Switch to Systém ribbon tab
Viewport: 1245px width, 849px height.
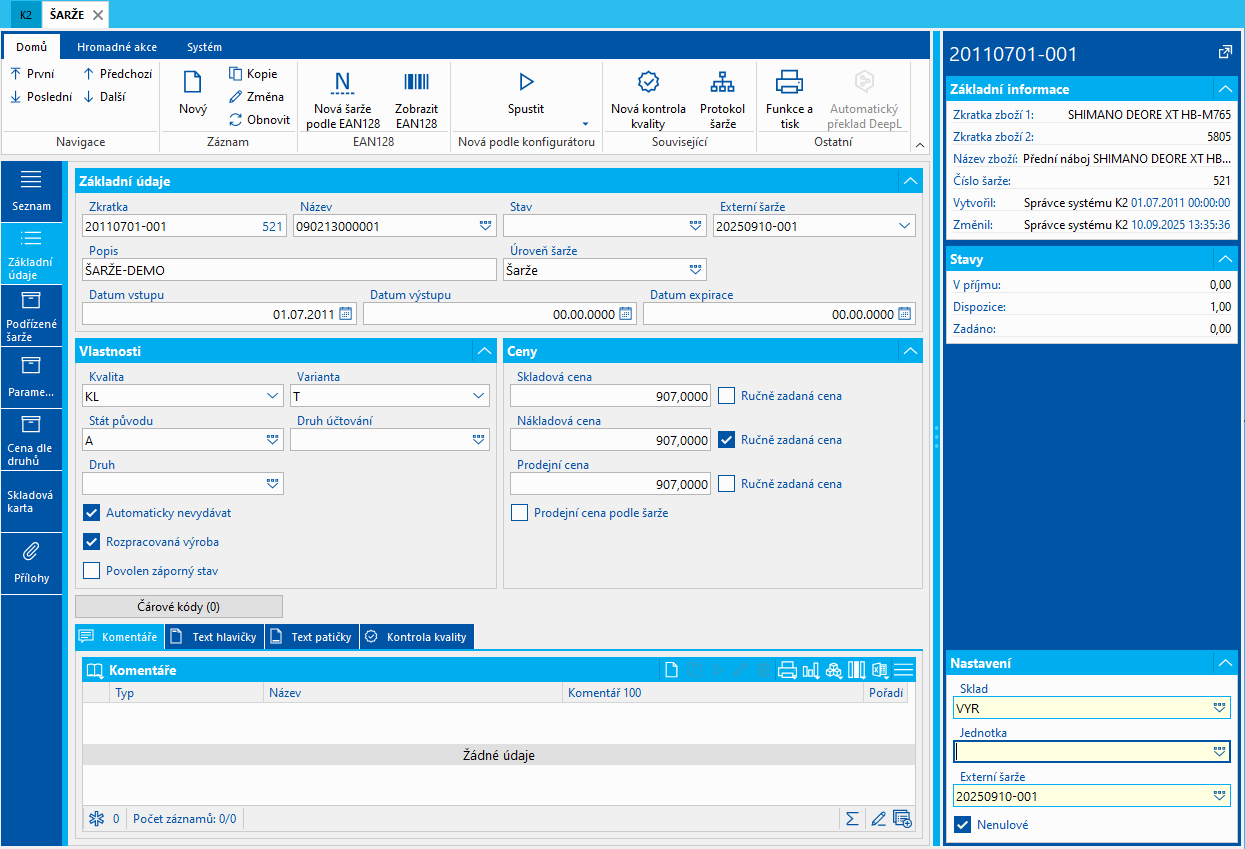coord(204,47)
